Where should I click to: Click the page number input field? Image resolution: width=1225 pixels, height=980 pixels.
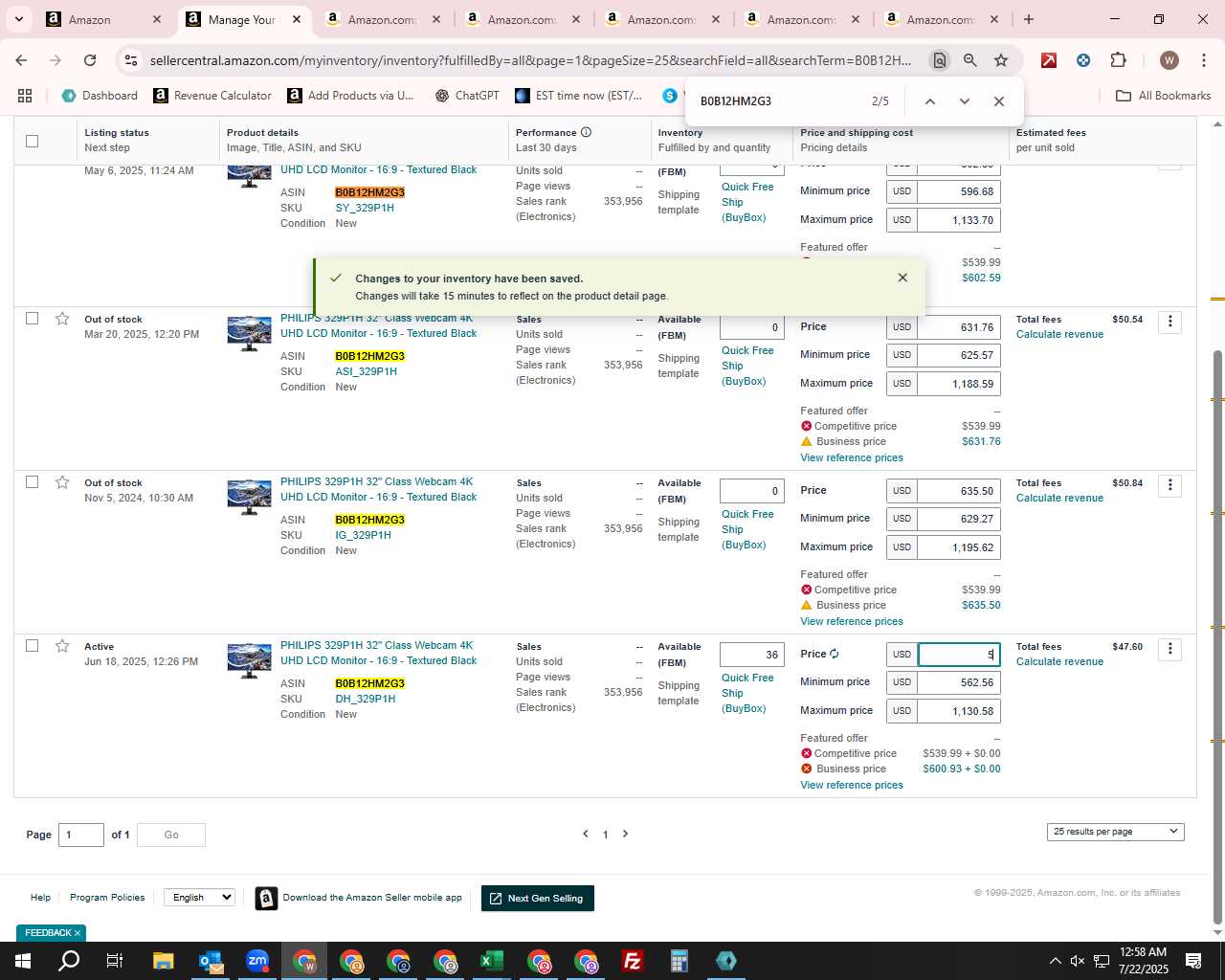(x=81, y=835)
